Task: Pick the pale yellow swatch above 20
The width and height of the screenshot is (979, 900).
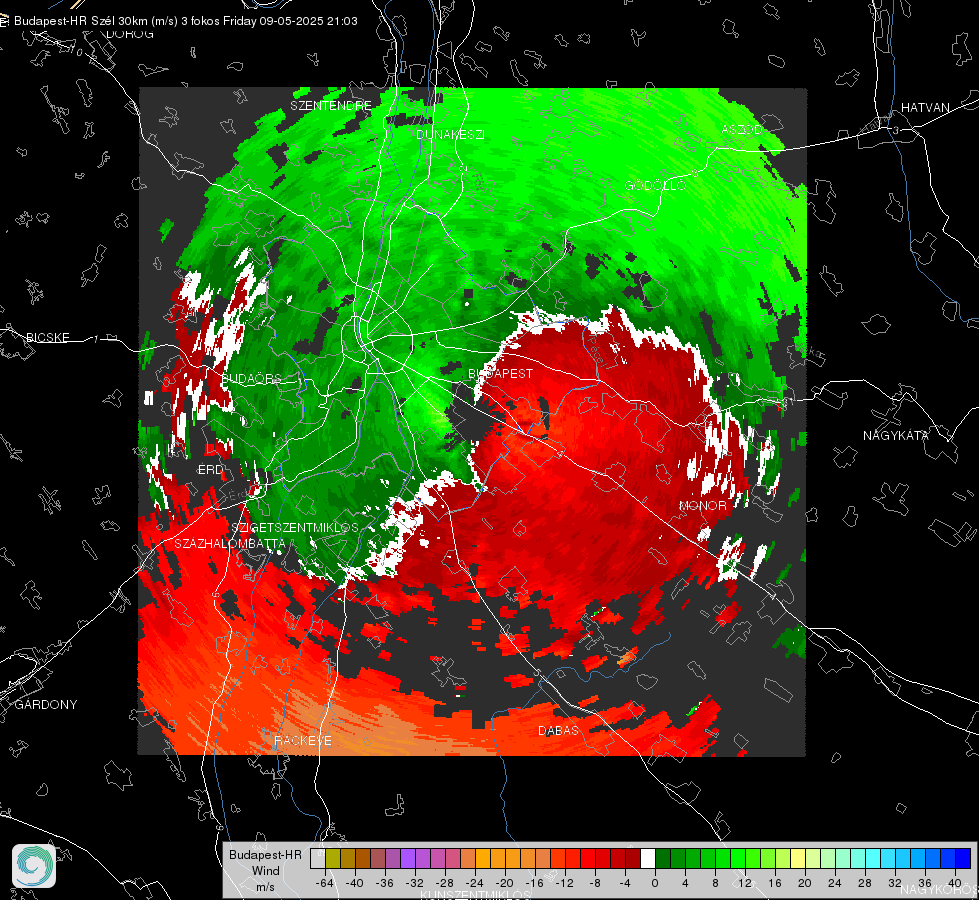Action: [x=798, y=858]
